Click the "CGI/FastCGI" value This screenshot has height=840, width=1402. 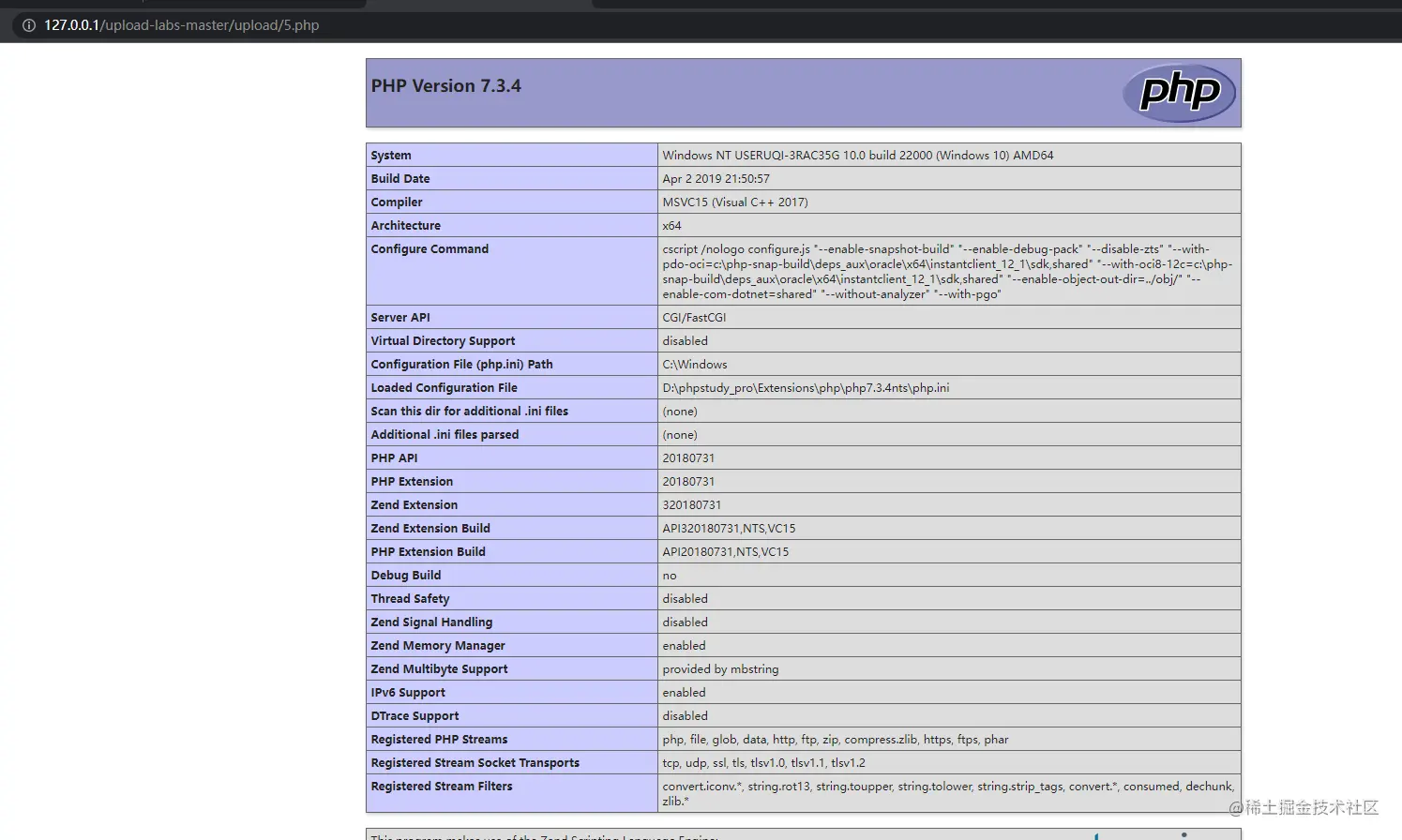tap(694, 318)
